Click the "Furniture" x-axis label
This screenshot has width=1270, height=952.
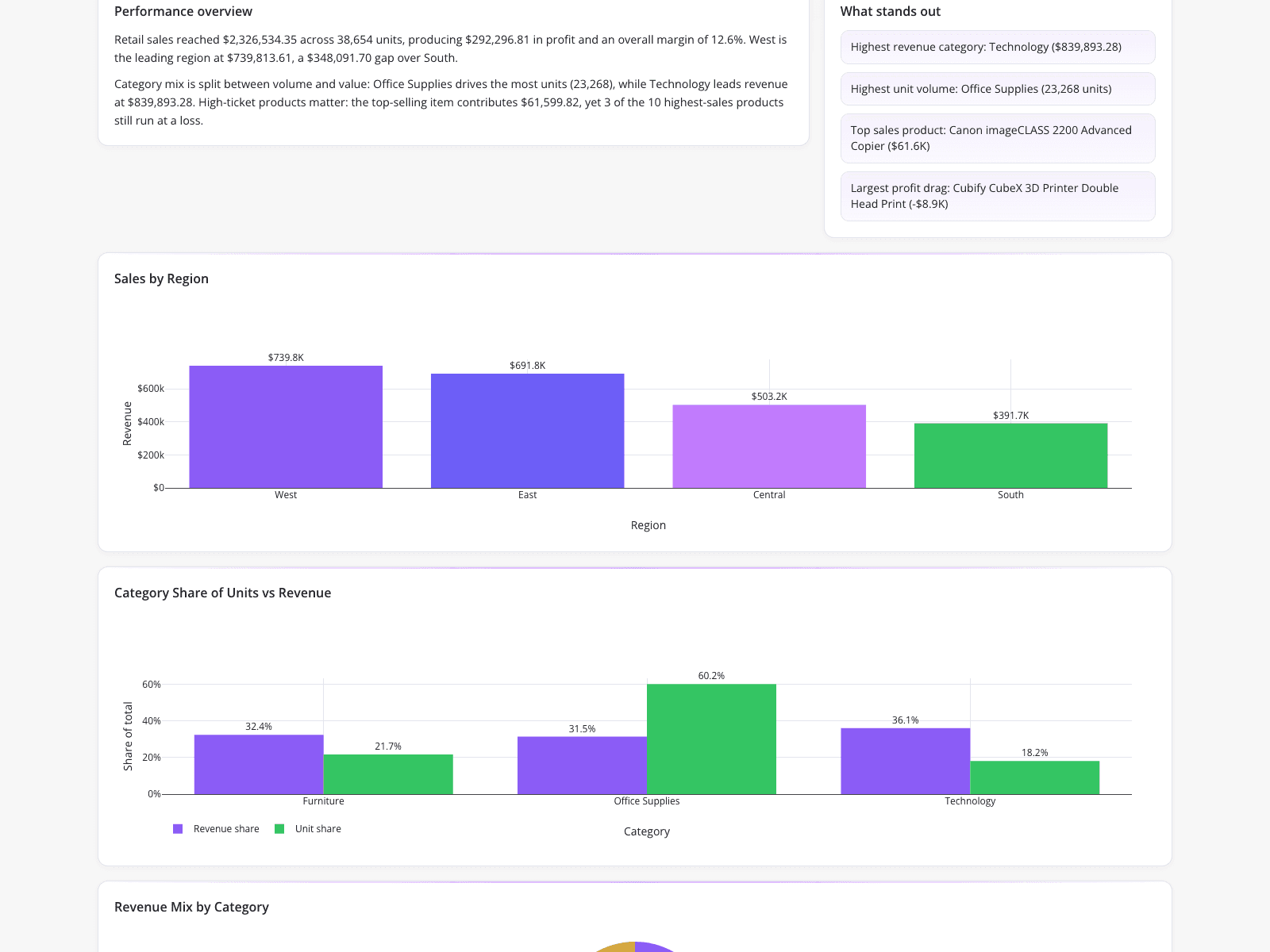click(324, 801)
